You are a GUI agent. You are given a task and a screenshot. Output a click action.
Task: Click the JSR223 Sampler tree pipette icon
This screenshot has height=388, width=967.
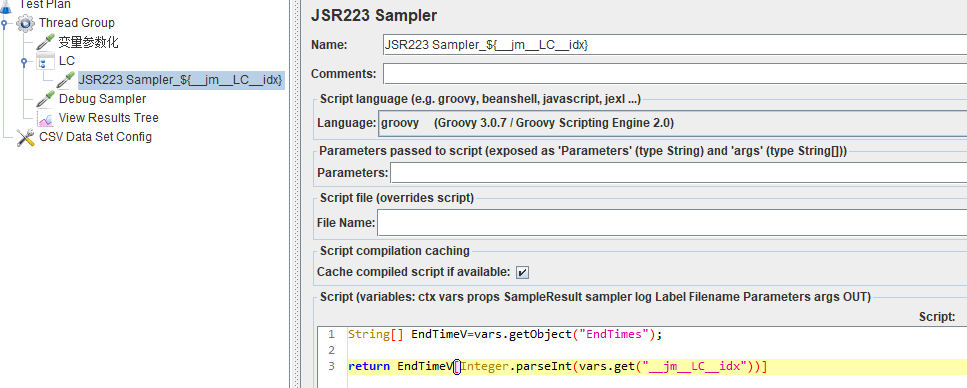(65, 80)
